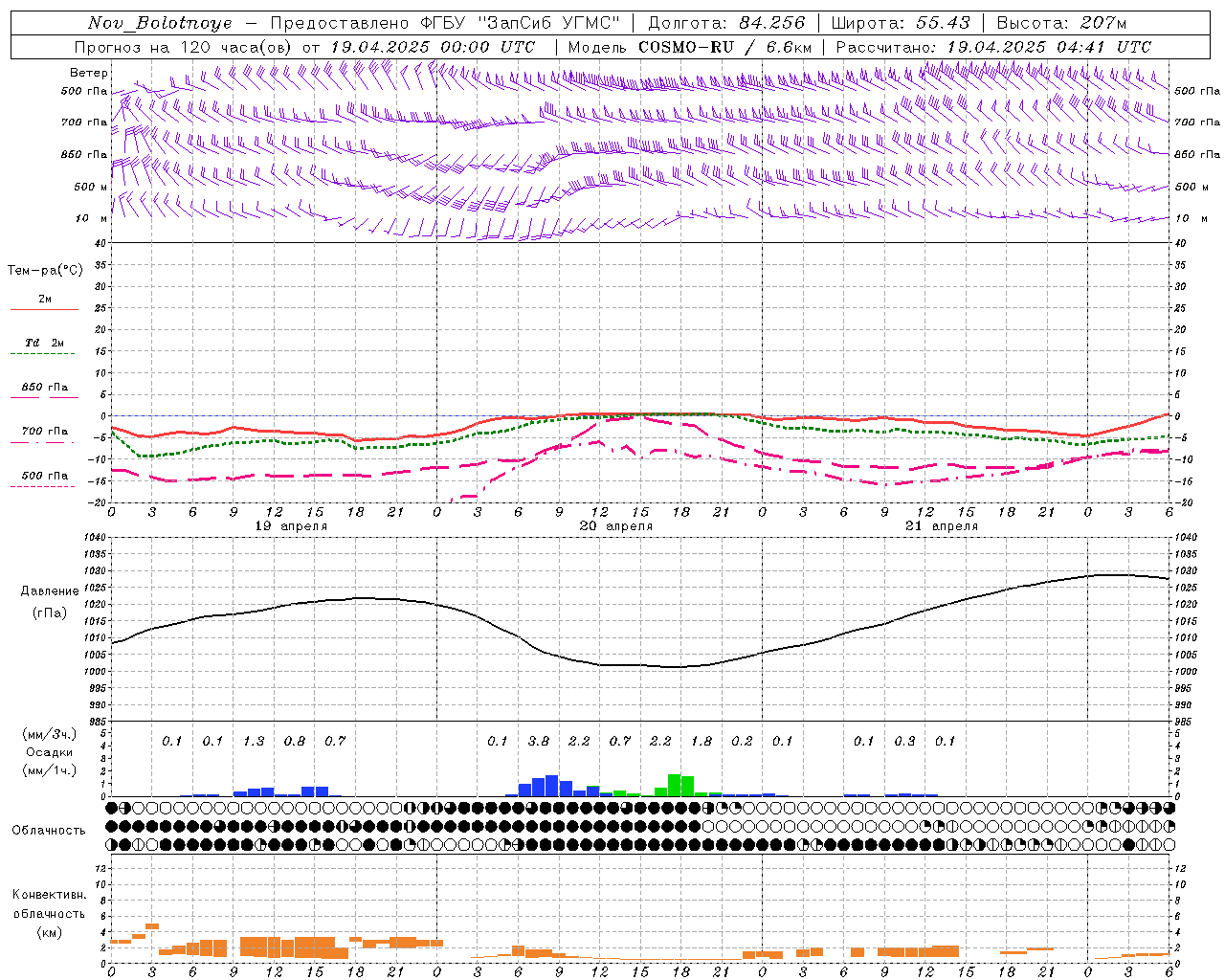This screenshot has width=1225, height=980.
Task: Click the 19 апреля date label
Action: pyautogui.click(x=291, y=526)
